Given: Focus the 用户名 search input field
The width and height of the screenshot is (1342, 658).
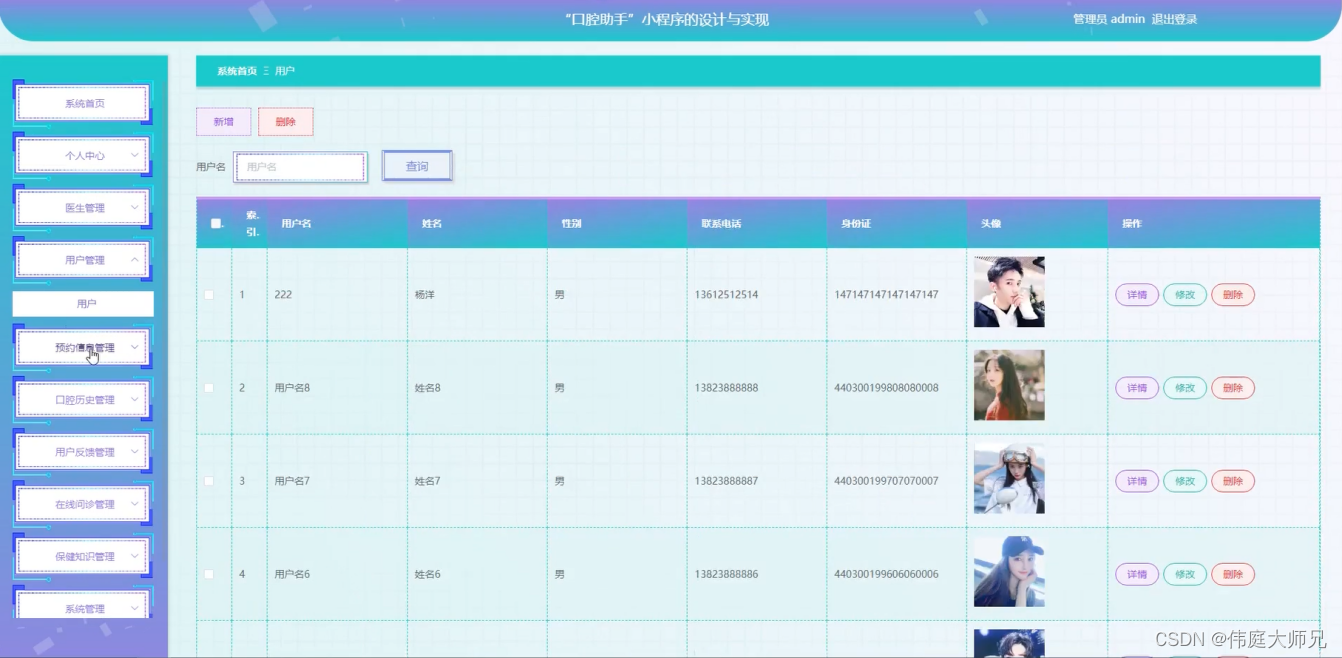Looking at the screenshot, I should (x=300, y=167).
